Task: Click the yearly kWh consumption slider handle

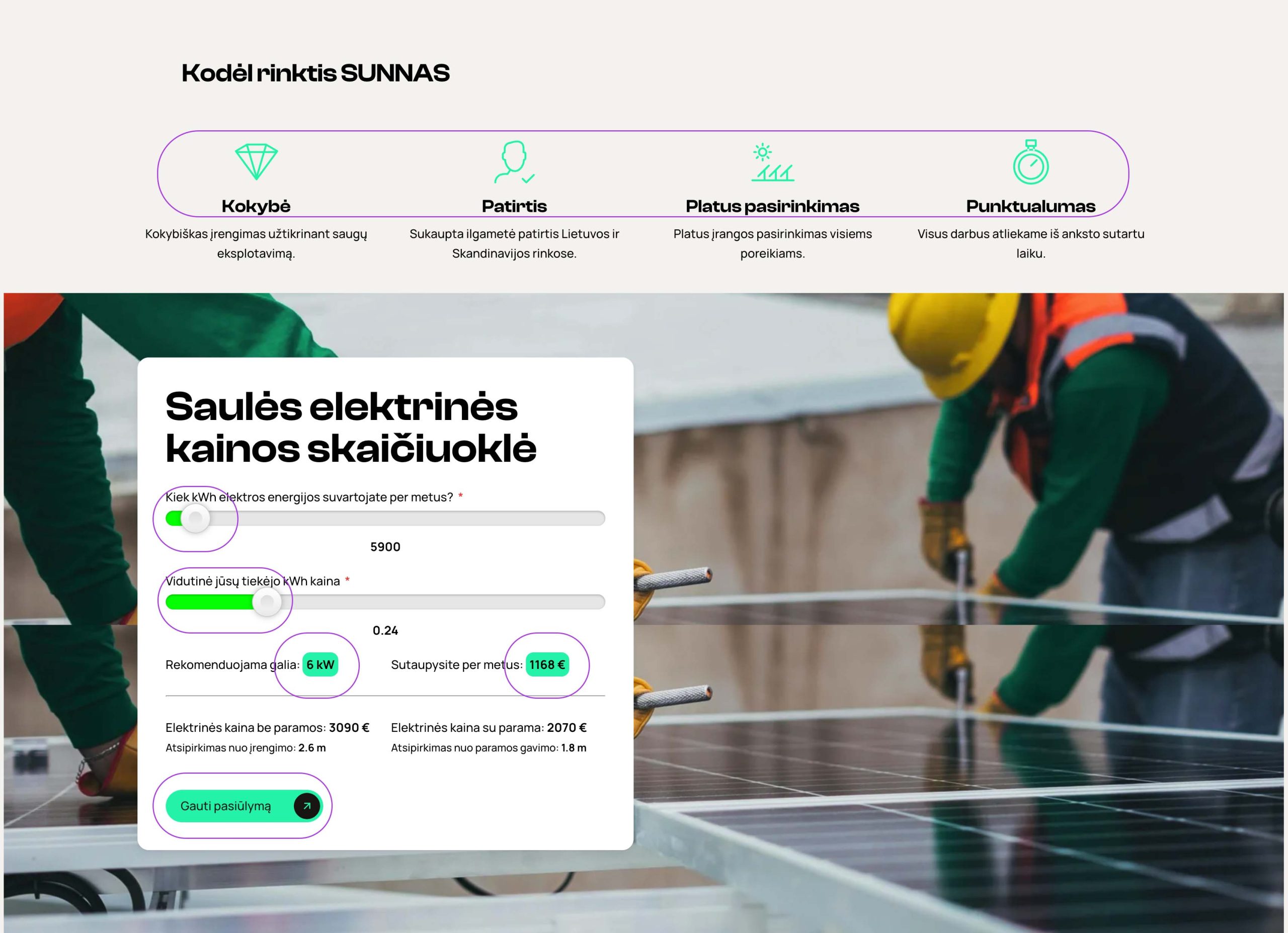Action: [x=195, y=518]
